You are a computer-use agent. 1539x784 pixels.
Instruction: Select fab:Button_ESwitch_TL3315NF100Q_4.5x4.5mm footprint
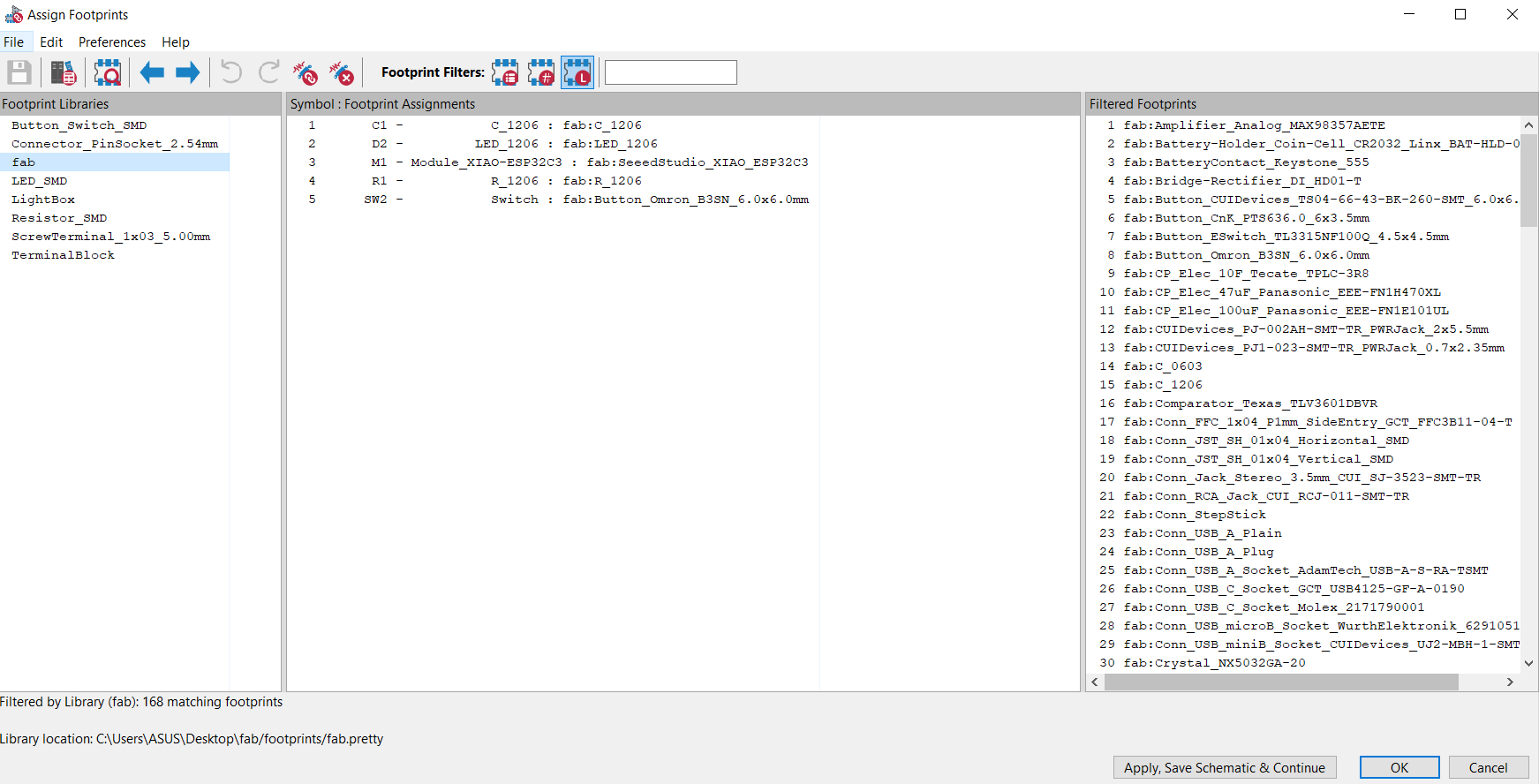point(1286,237)
